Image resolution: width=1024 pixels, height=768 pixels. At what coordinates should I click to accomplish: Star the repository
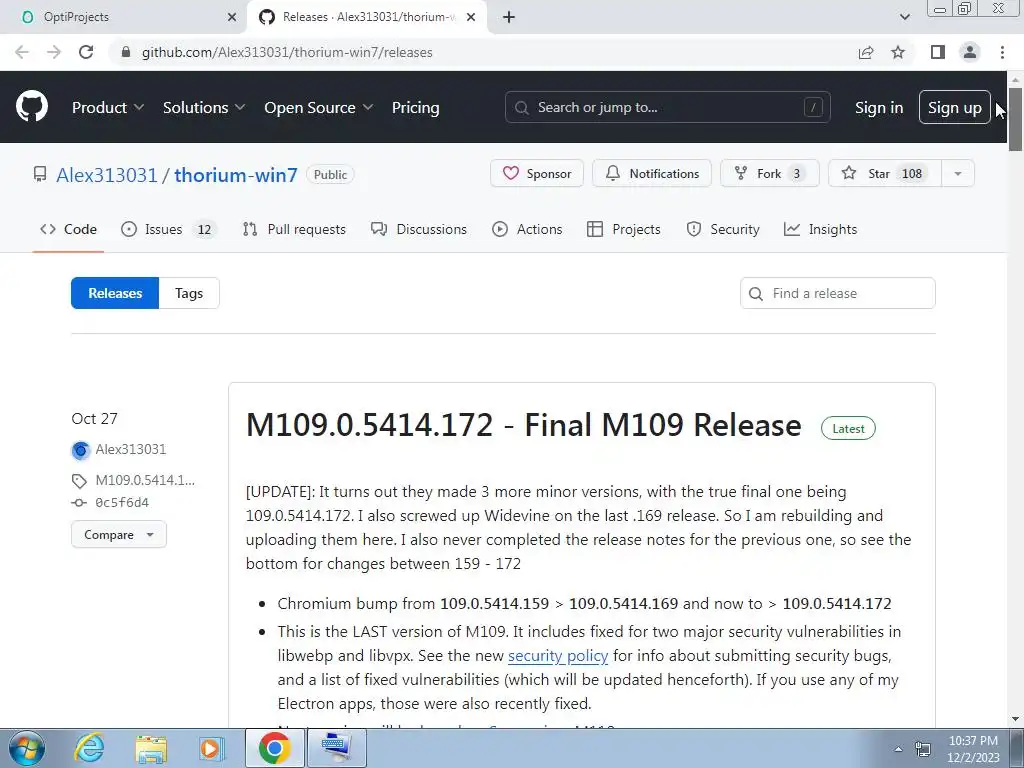[x=884, y=174]
